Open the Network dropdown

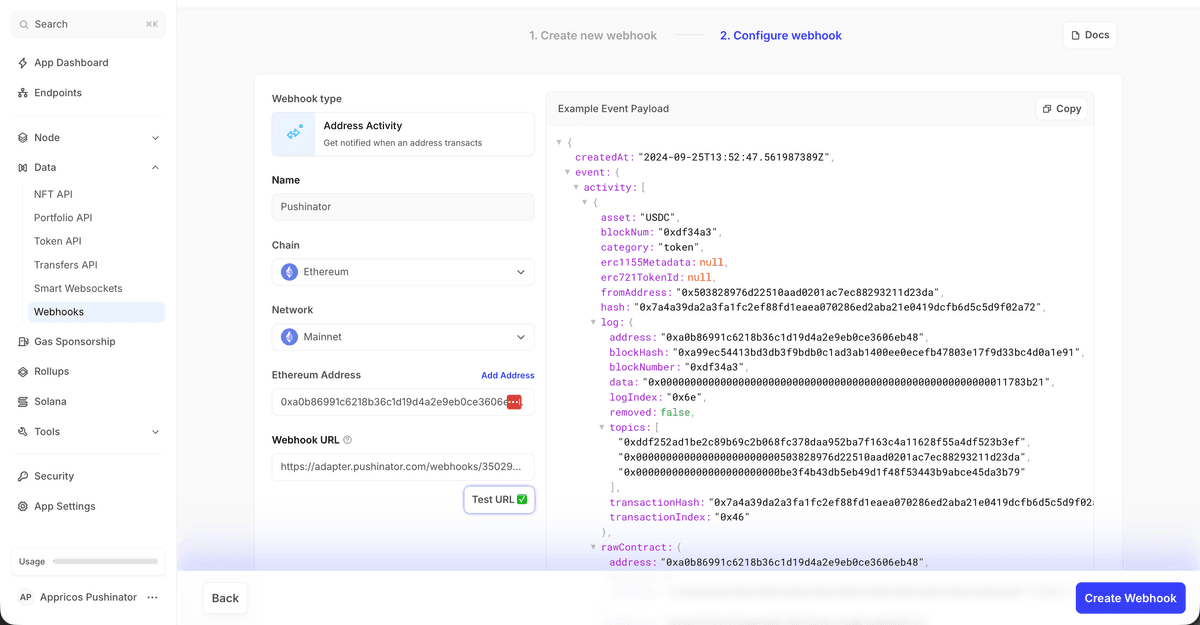point(403,337)
